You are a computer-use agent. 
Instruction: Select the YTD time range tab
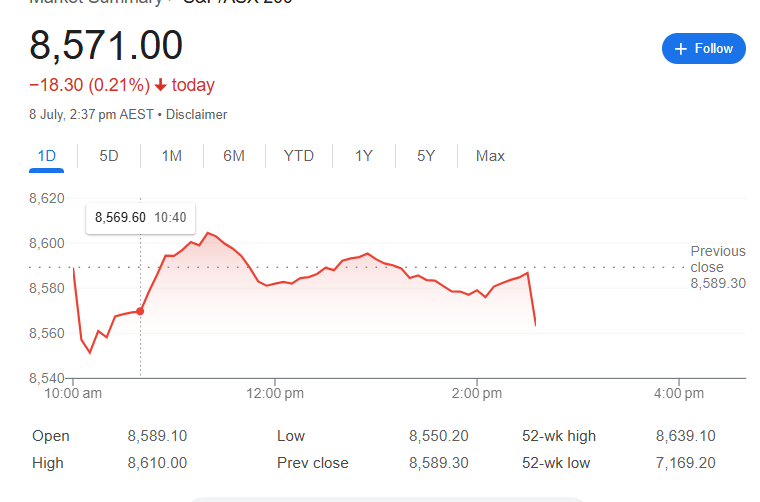coord(299,156)
